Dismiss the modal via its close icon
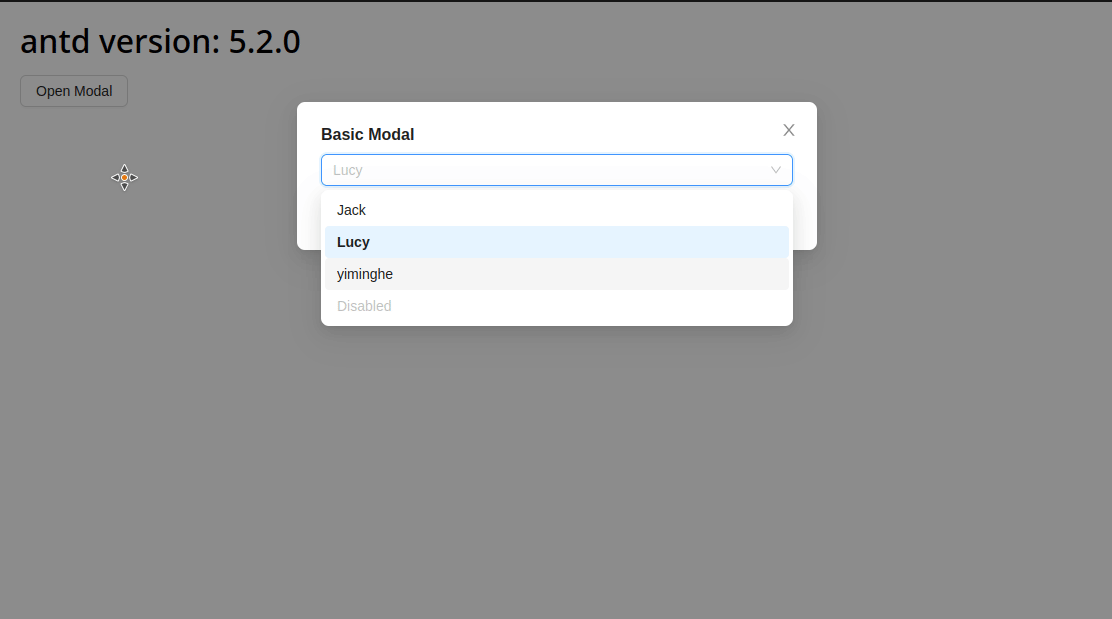This screenshot has width=1112, height=619. (x=789, y=130)
